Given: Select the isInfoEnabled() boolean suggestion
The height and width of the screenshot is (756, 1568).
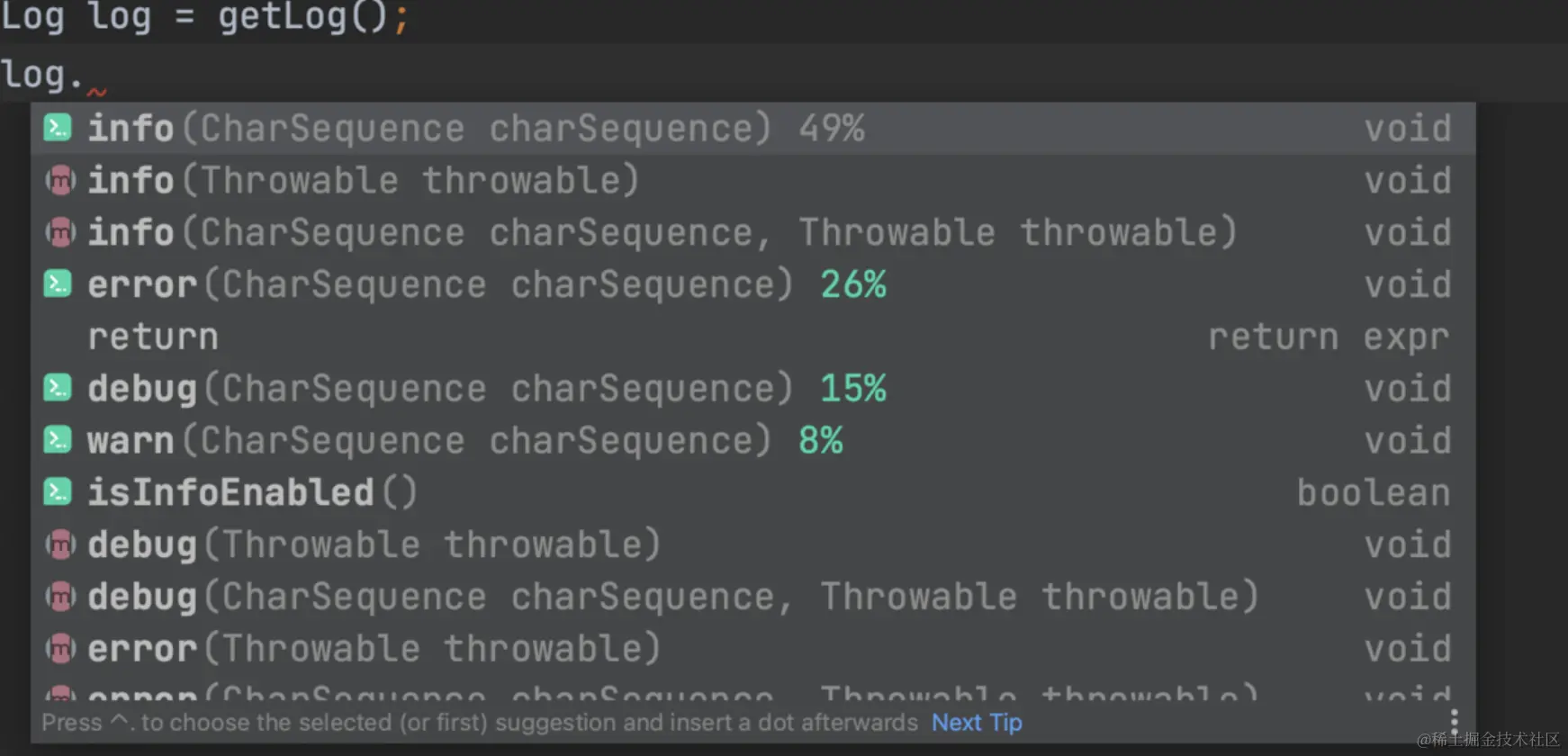Looking at the screenshot, I should tap(252, 493).
